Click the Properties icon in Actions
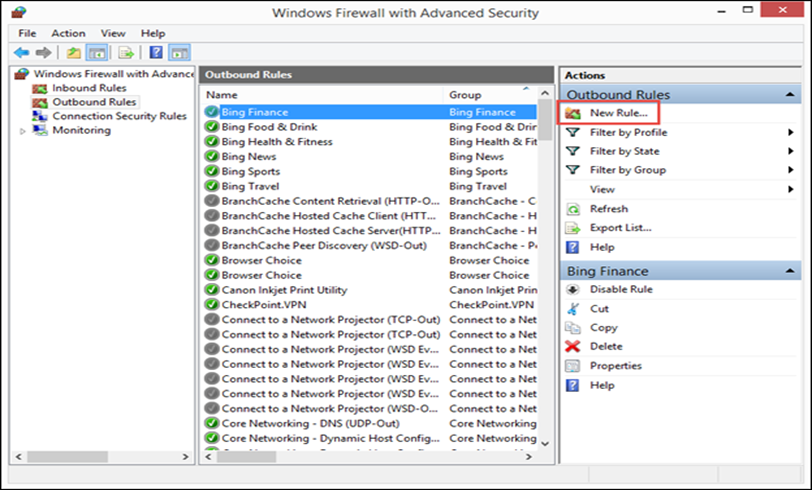This screenshot has width=812, height=490. click(573, 366)
